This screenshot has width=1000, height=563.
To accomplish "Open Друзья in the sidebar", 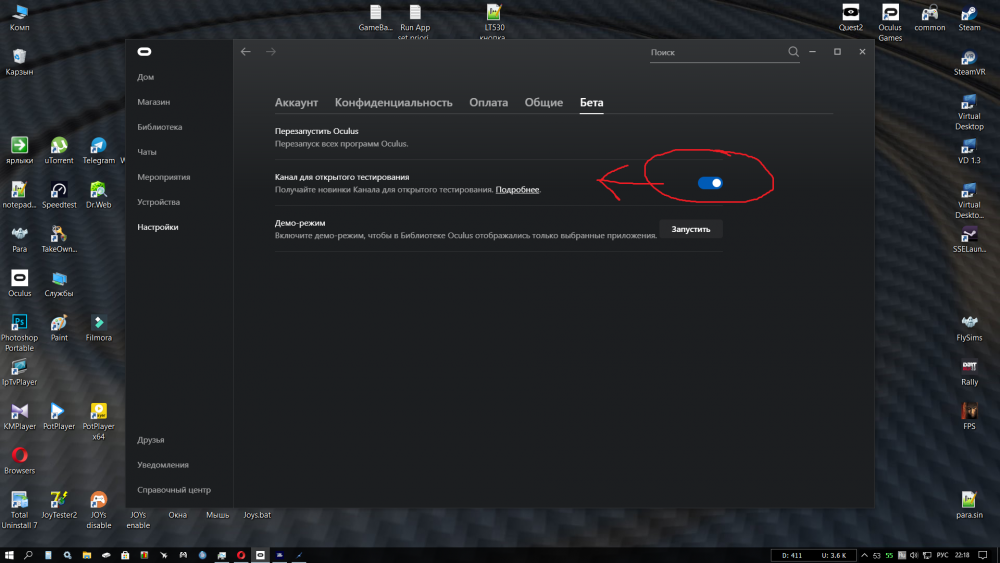I will click(151, 440).
